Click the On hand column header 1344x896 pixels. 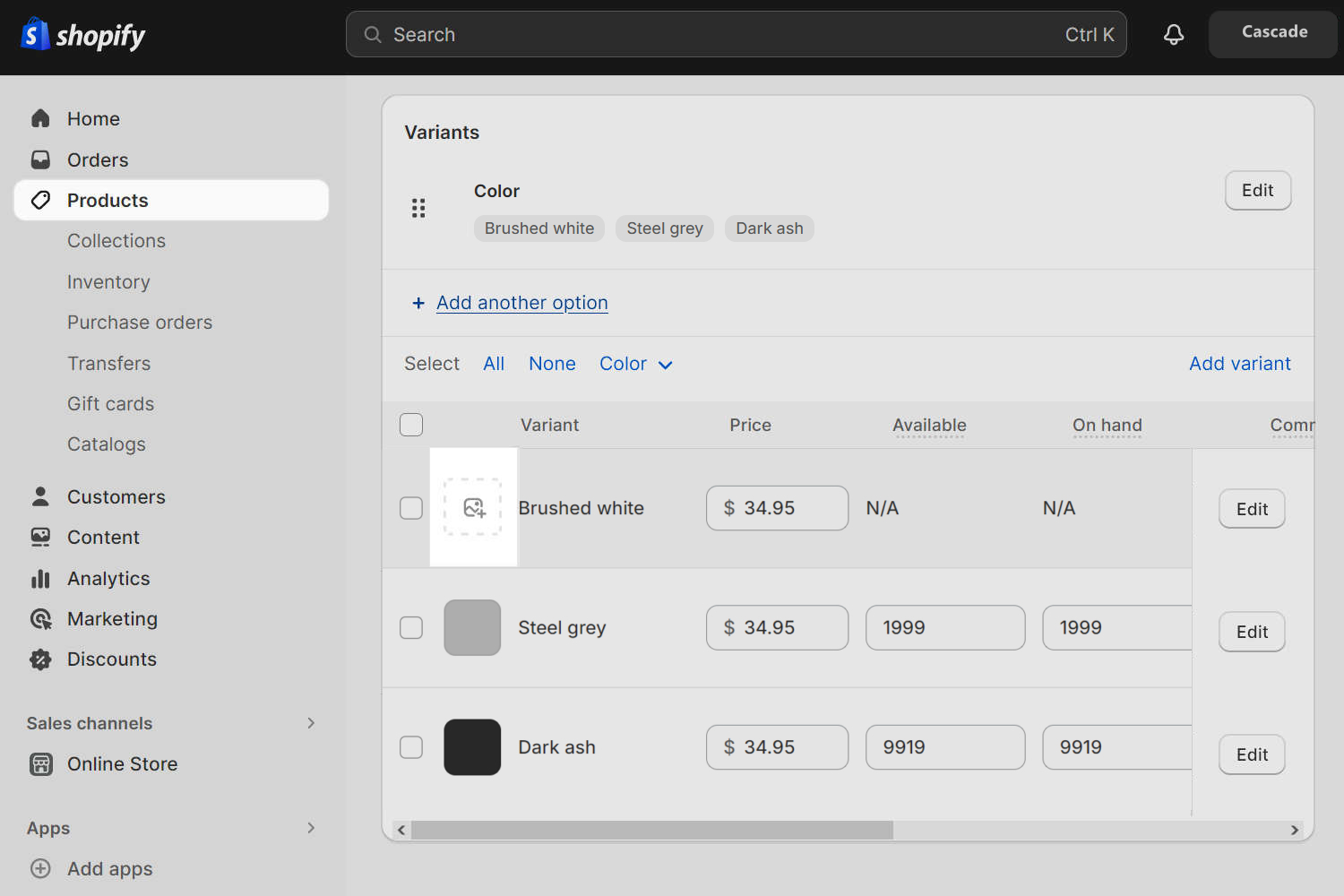point(1107,426)
